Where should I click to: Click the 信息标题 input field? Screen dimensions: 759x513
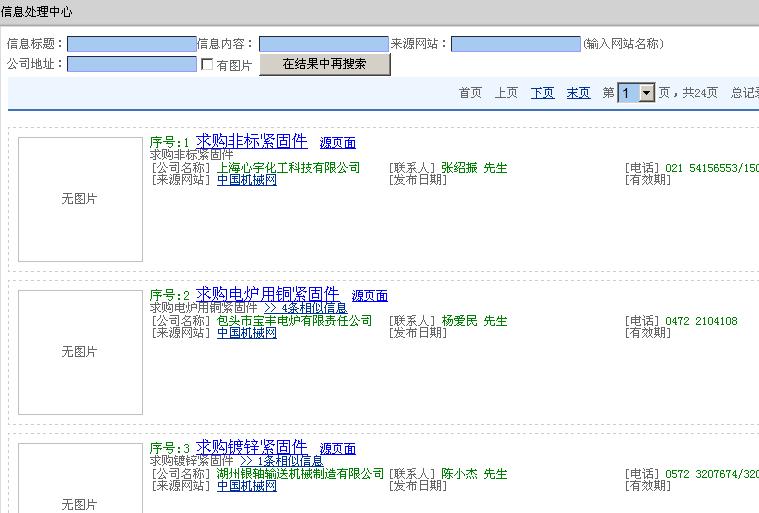click(x=131, y=44)
